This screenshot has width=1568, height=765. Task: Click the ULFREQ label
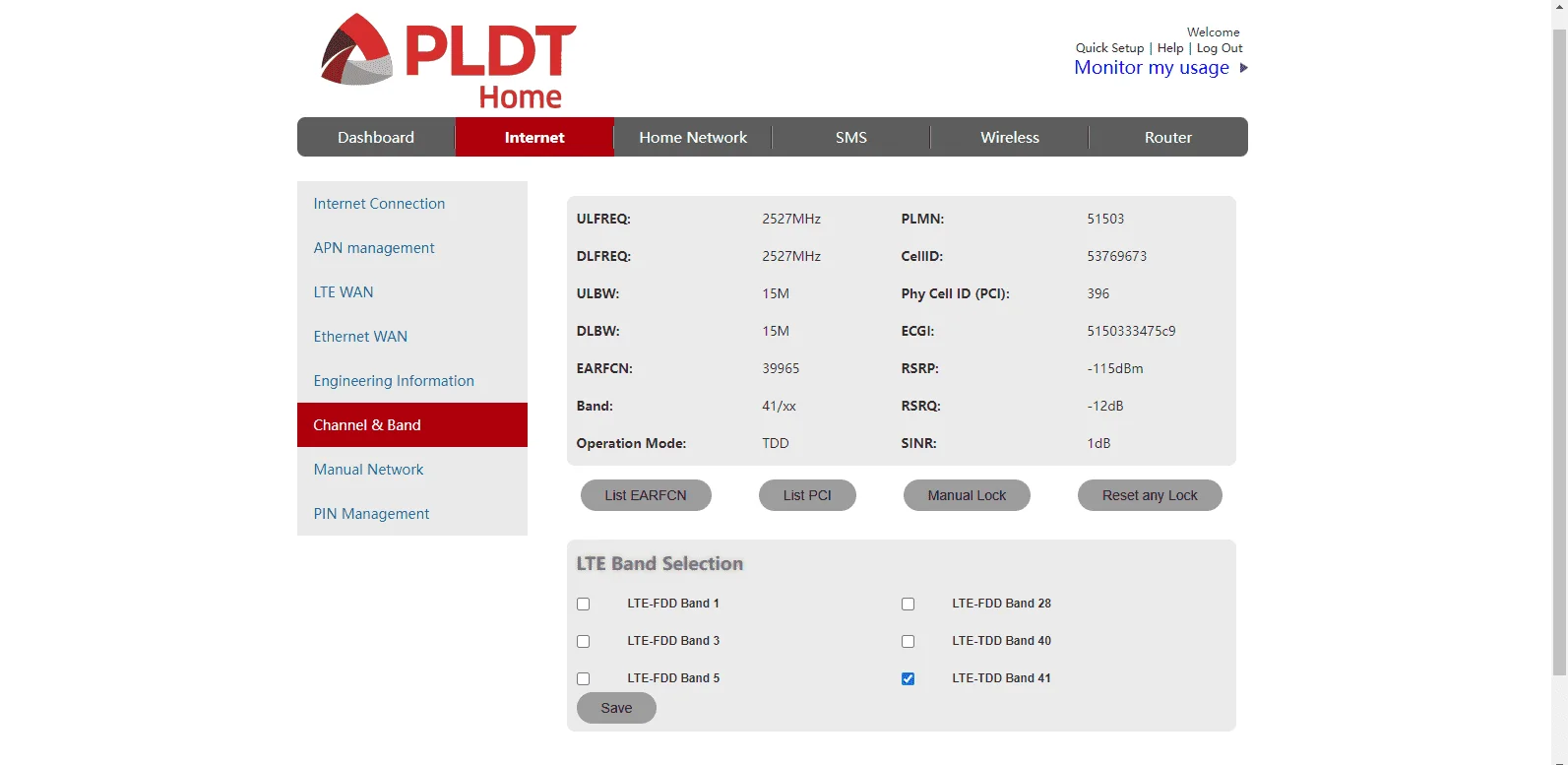[x=603, y=219]
